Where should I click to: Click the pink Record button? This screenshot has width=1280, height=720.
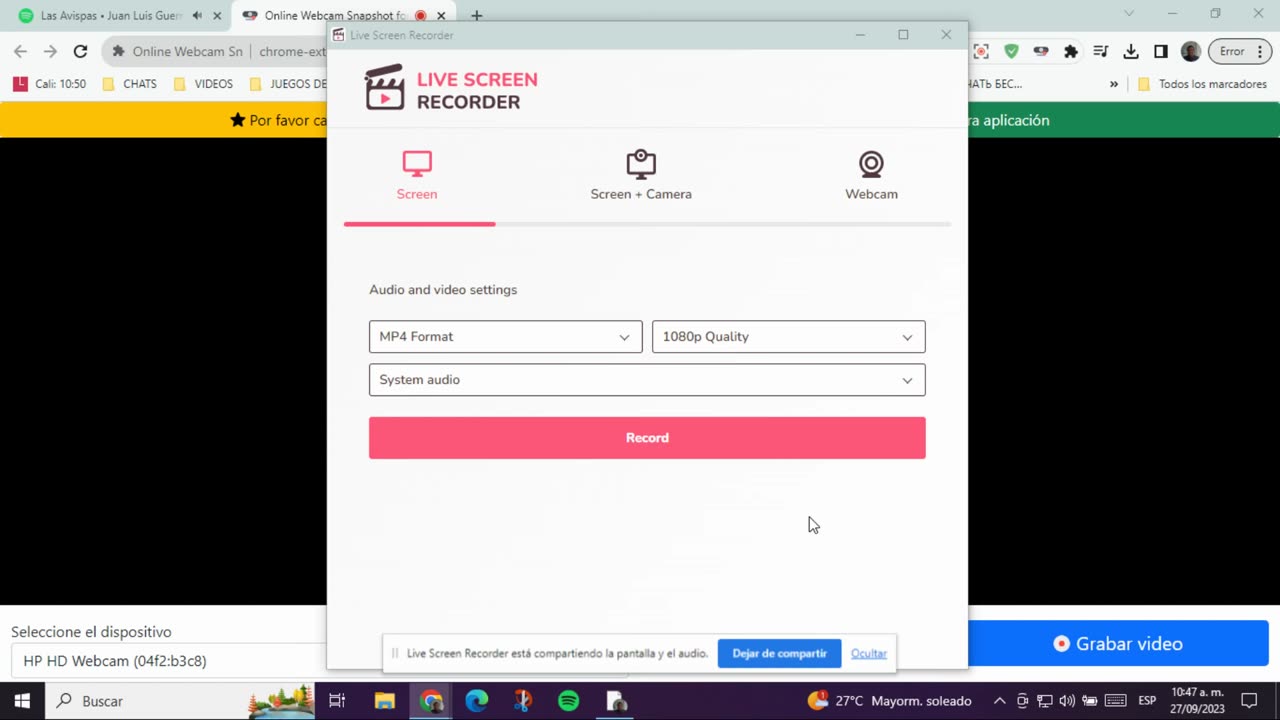point(647,438)
